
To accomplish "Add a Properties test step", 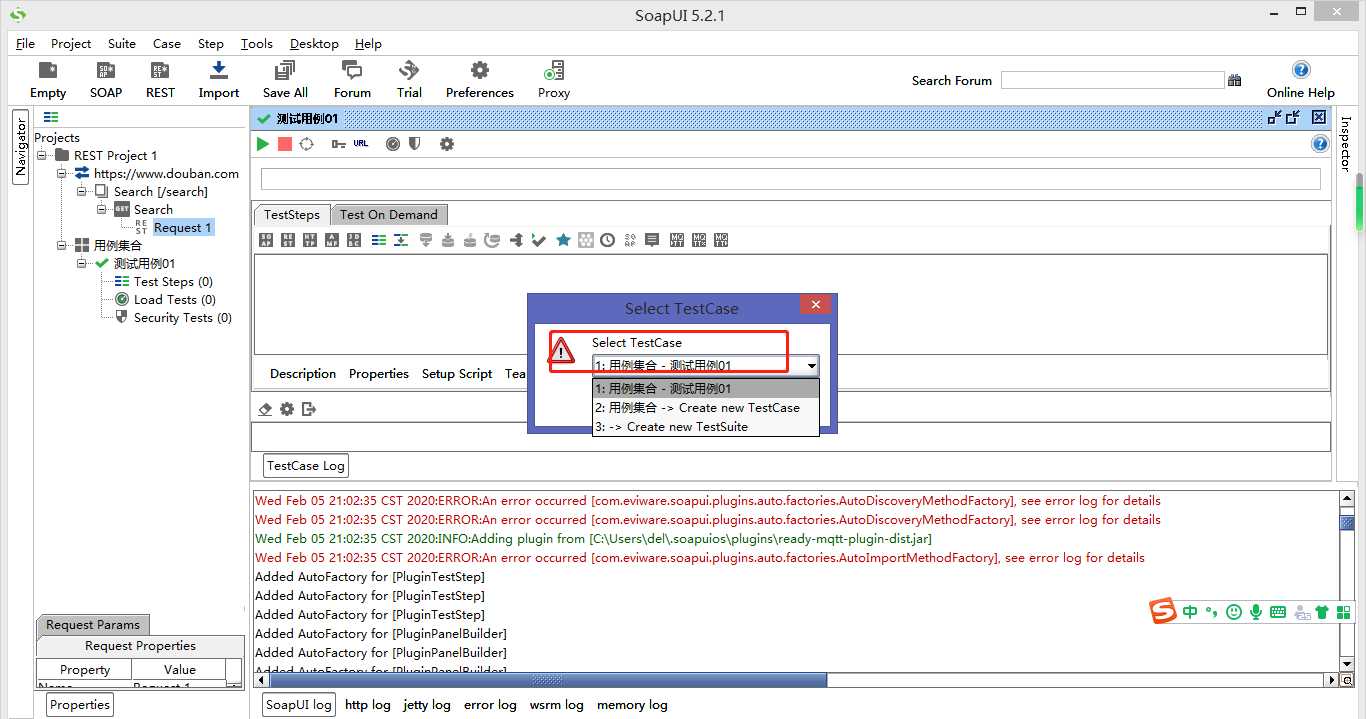I will coord(379,240).
